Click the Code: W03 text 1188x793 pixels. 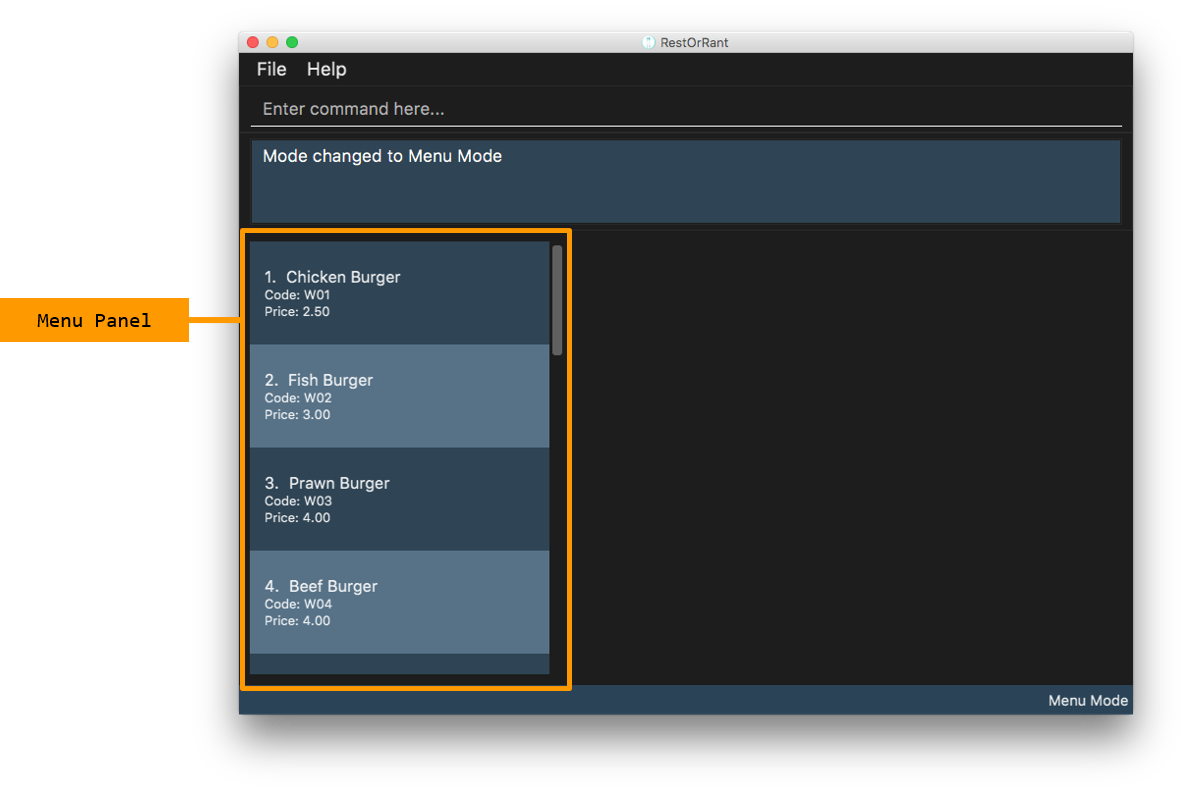coord(298,501)
